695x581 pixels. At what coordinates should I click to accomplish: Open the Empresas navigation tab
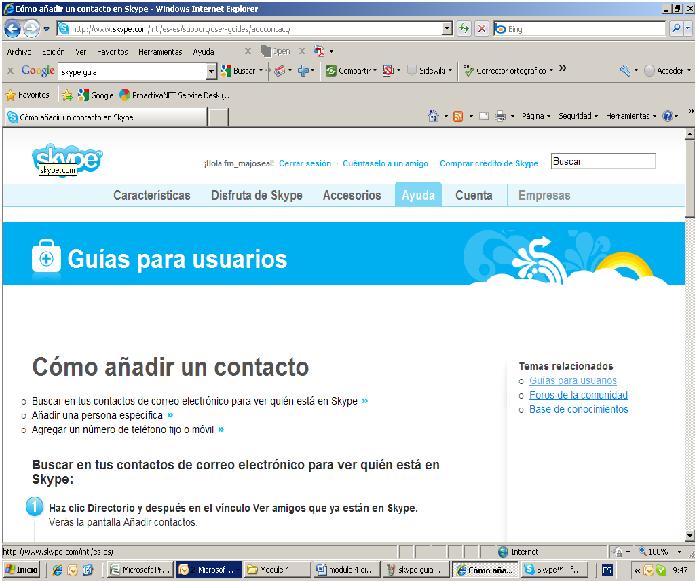point(544,195)
